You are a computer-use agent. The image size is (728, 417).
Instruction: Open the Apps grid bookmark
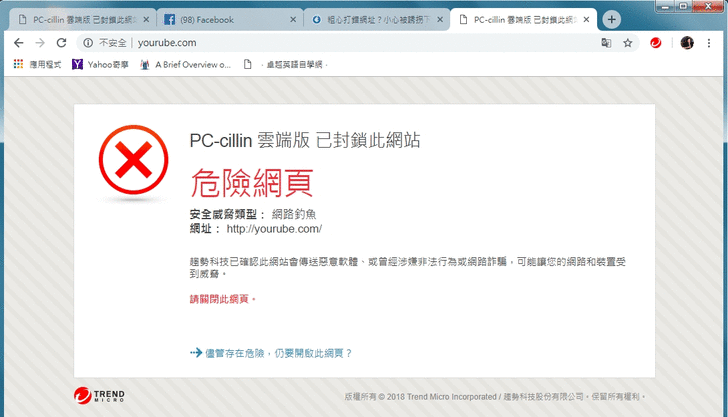(37, 65)
